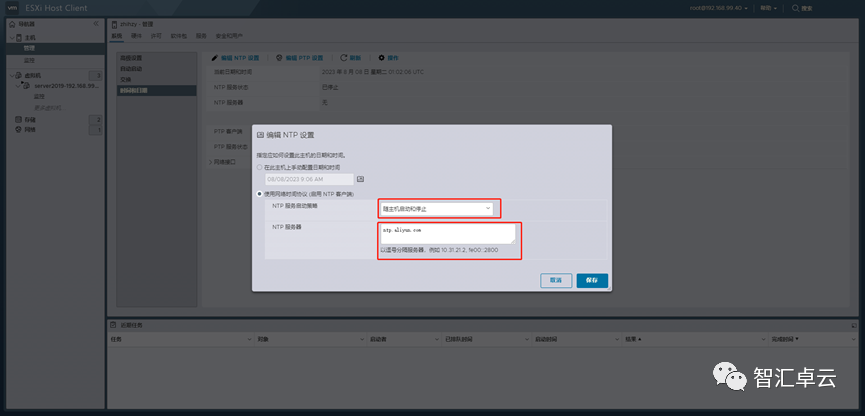Click More VMs item in navigator

click(x=48, y=108)
